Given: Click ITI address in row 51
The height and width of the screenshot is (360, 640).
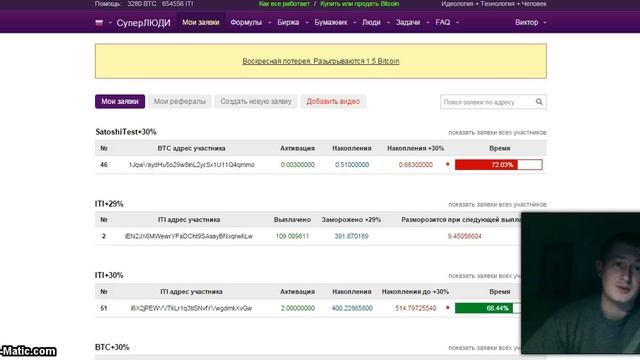Looking at the screenshot, I should [x=191, y=308].
